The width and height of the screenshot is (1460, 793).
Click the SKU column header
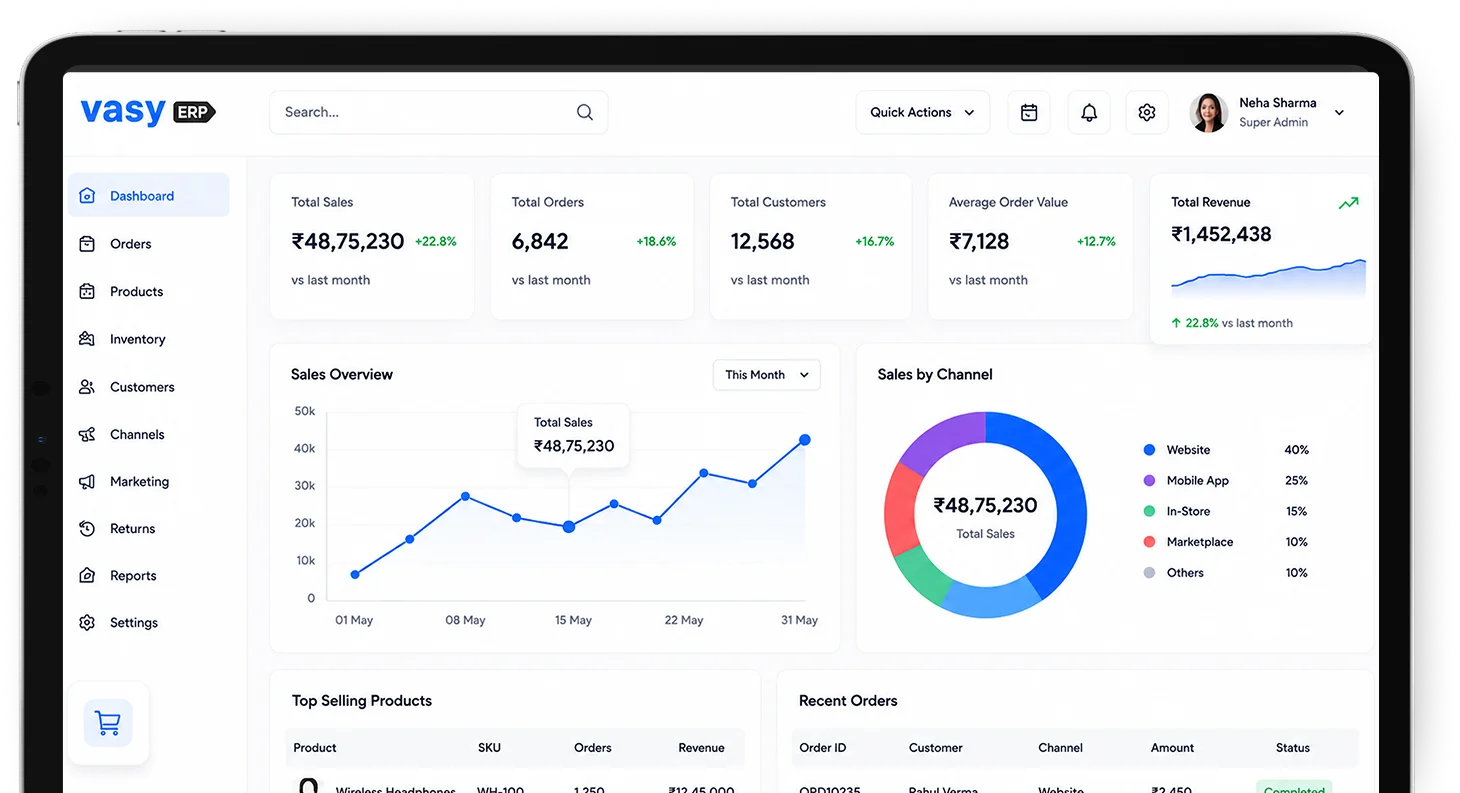(x=489, y=747)
